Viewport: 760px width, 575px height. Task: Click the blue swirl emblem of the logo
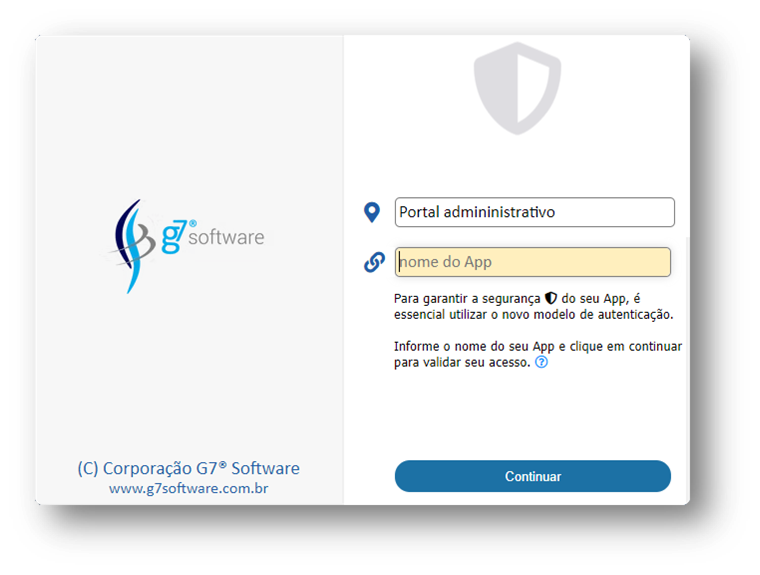(132, 245)
